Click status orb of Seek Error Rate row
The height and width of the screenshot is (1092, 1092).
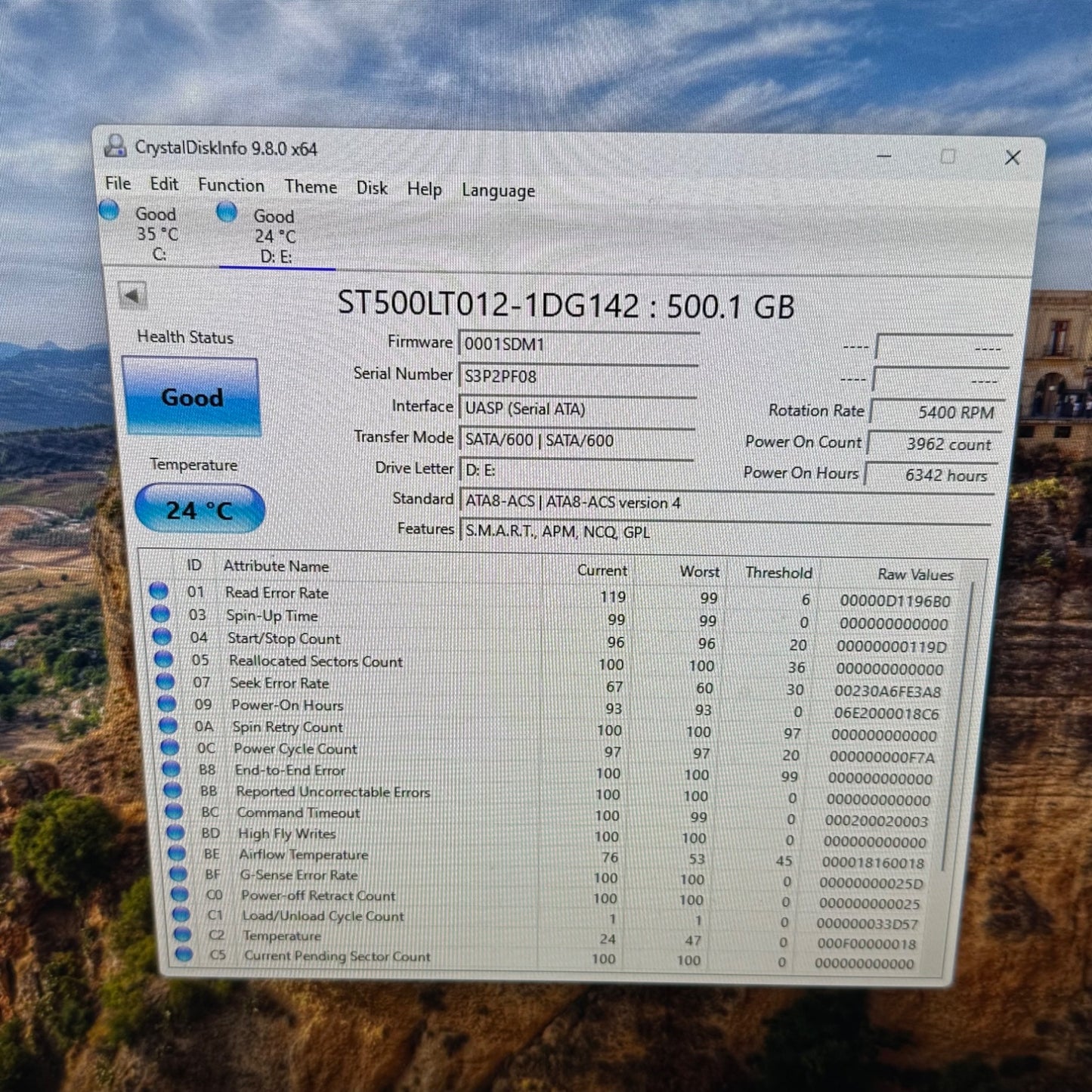point(165,682)
